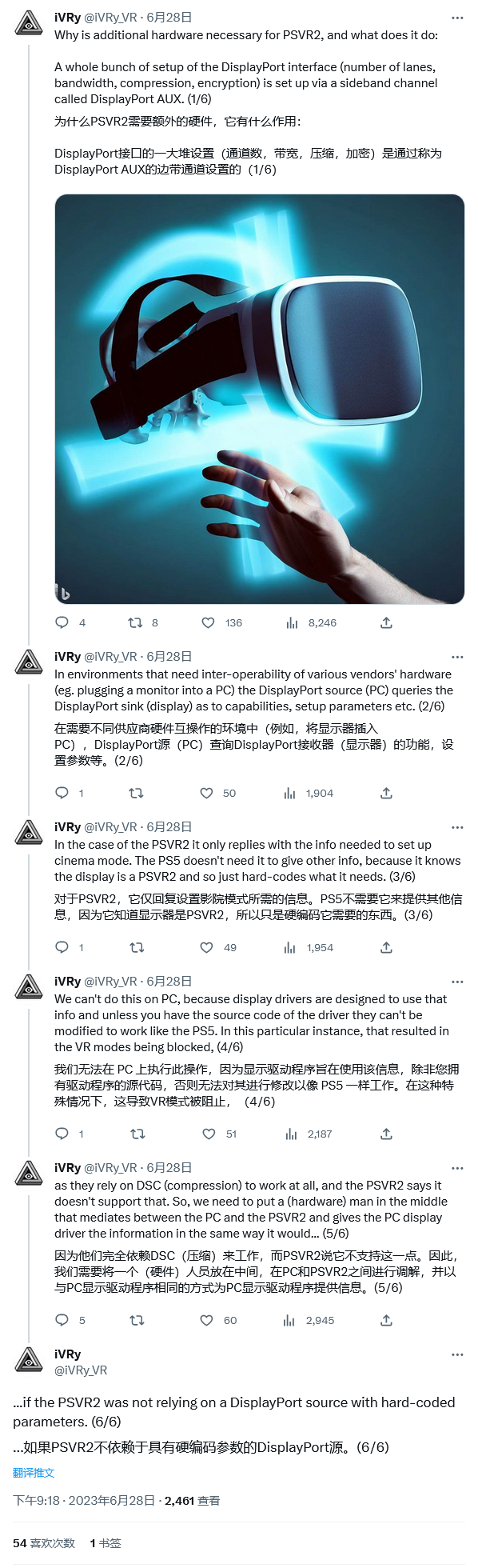Open more options menu on first tweet

tap(457, 18)
